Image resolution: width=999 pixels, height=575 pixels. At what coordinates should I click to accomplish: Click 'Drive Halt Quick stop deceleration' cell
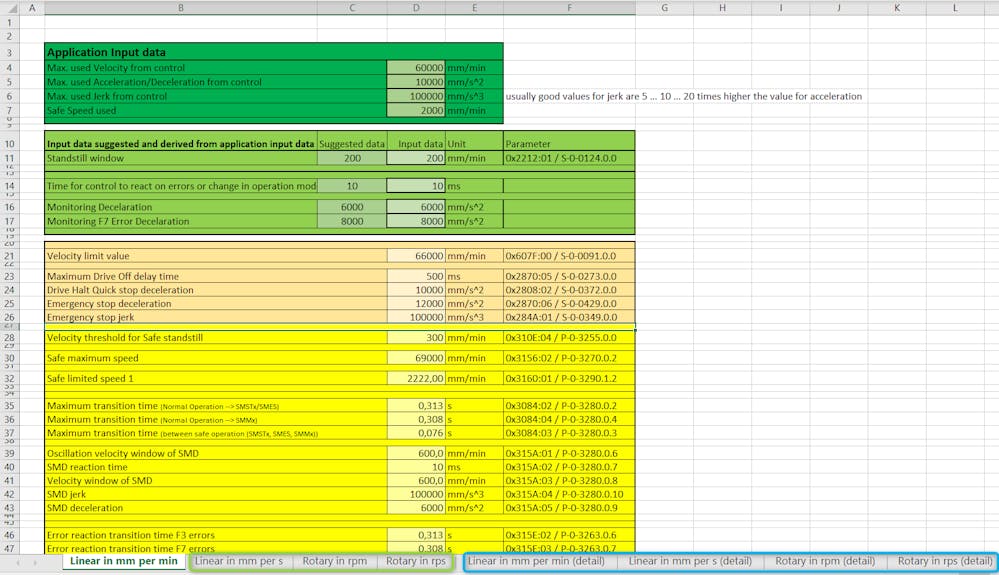coord(216,290)
